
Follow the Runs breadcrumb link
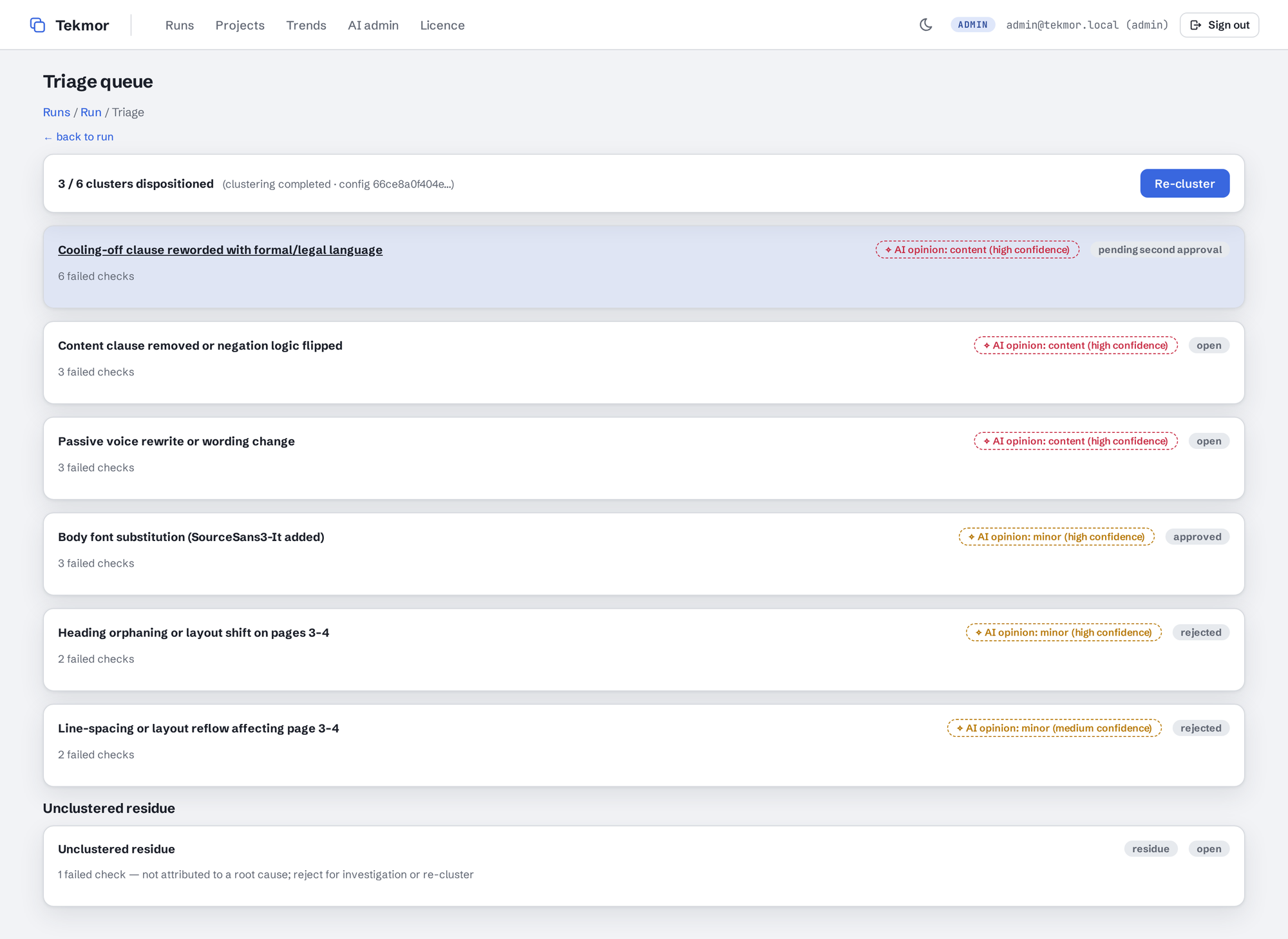point(57,112)
